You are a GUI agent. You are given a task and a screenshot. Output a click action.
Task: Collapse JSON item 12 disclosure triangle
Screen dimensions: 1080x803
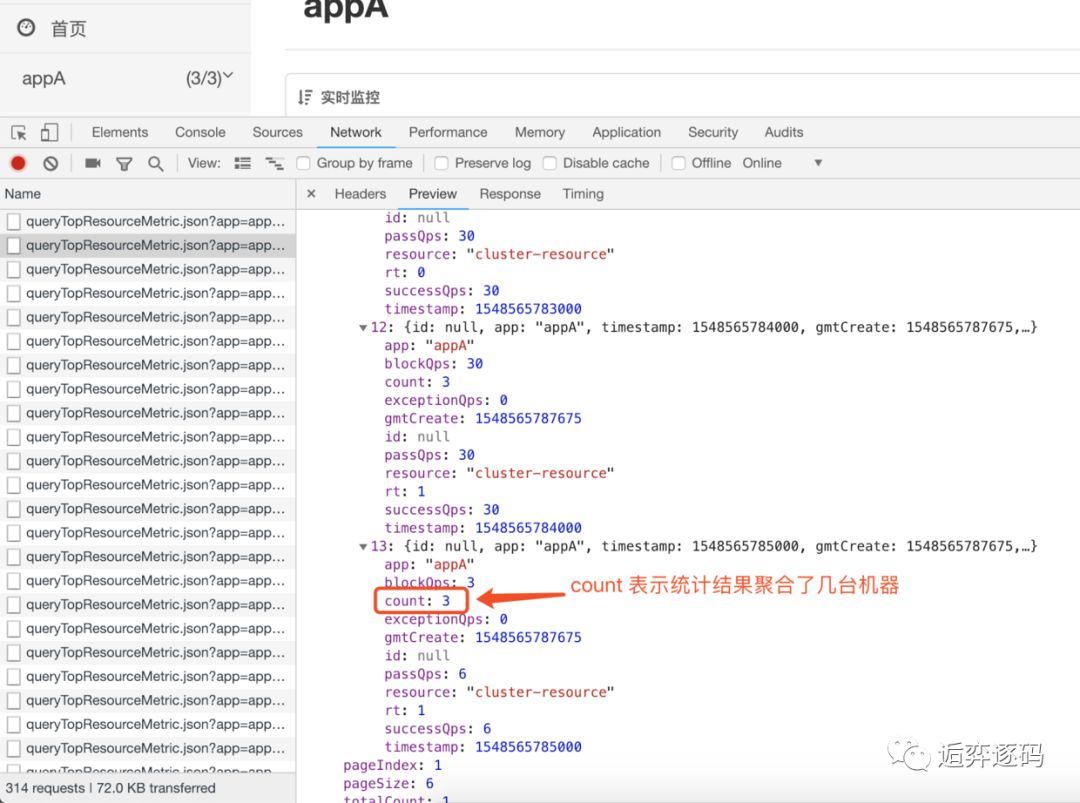363,328
